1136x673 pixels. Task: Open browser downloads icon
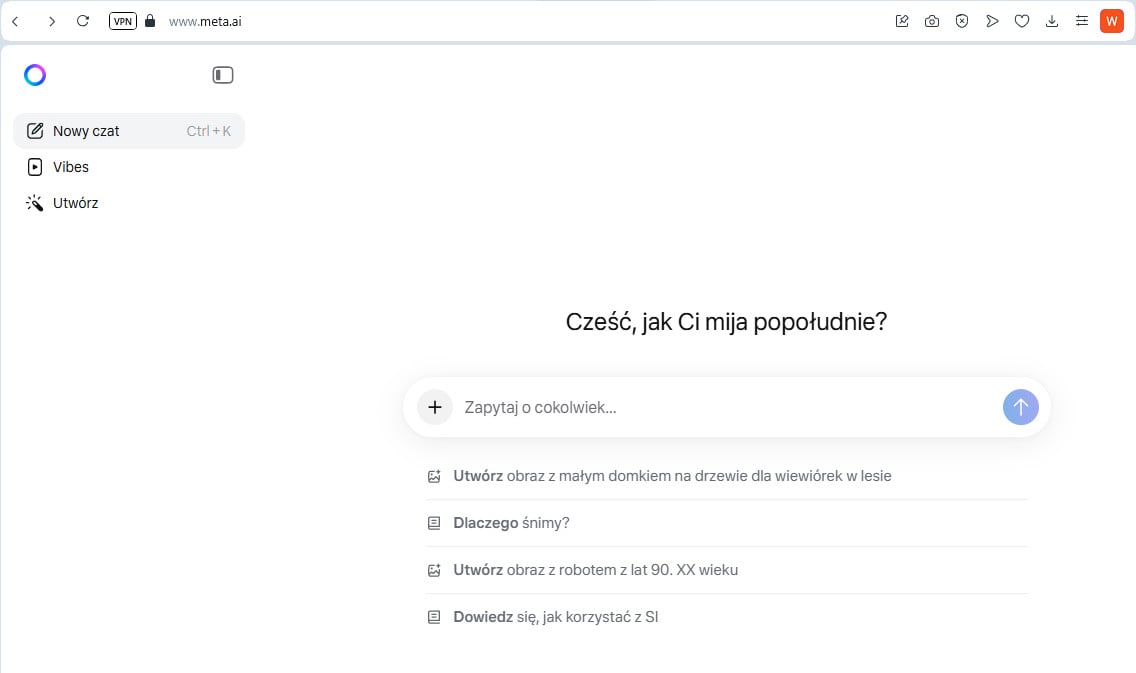(1052, 20)
